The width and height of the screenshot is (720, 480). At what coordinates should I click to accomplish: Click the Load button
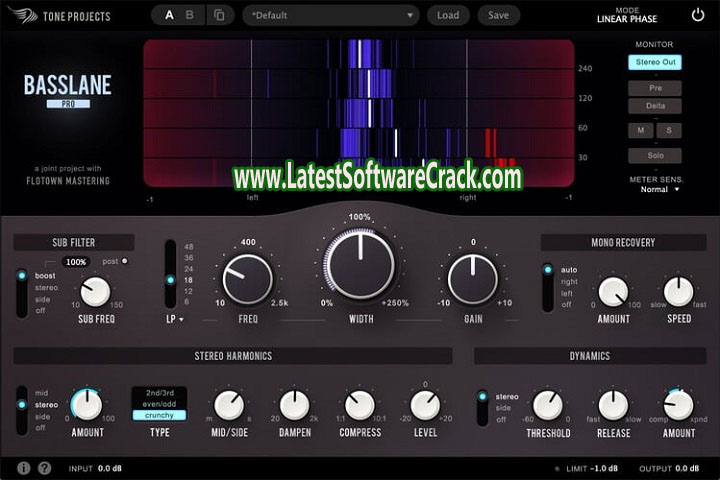coord(448,15)
